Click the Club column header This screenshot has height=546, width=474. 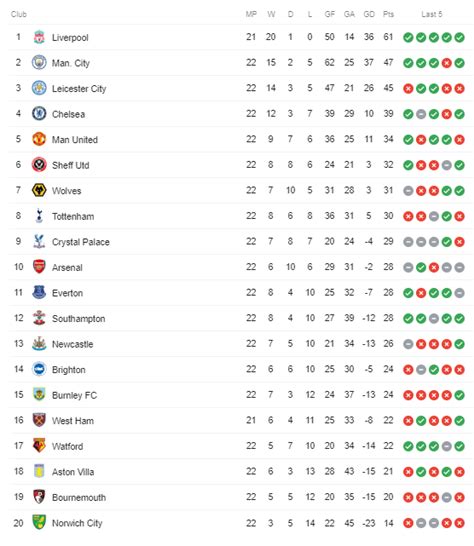tap(19, 14)
